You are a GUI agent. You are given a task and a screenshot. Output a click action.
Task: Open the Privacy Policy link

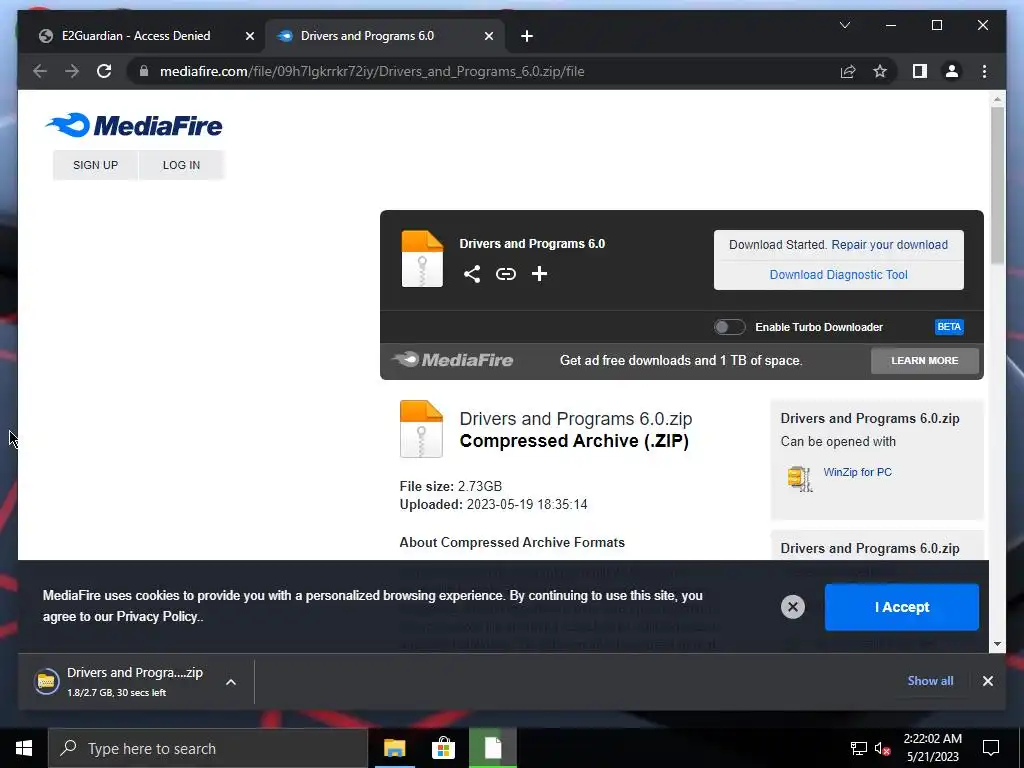(x=157, y=616)
